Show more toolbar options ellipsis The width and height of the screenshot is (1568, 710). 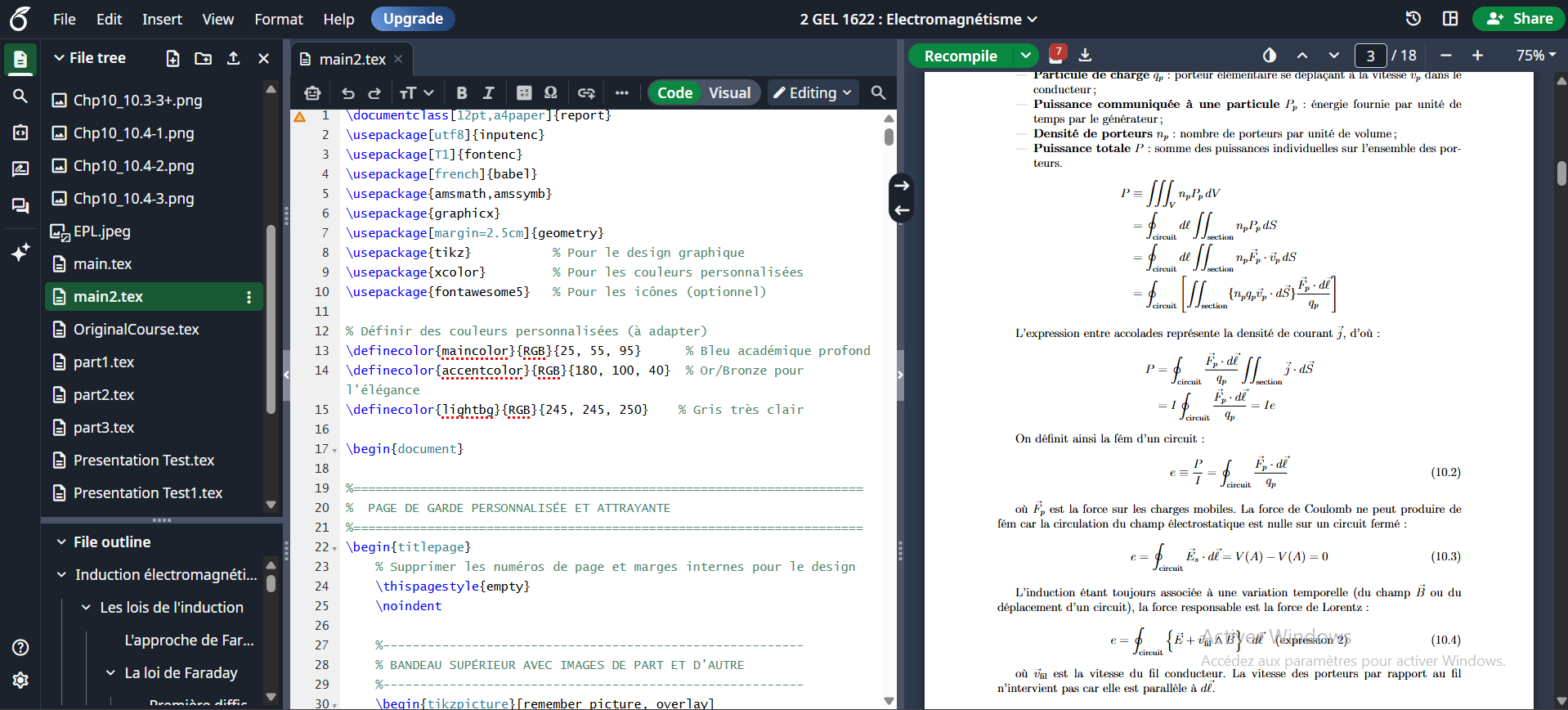tap(622, 92)
